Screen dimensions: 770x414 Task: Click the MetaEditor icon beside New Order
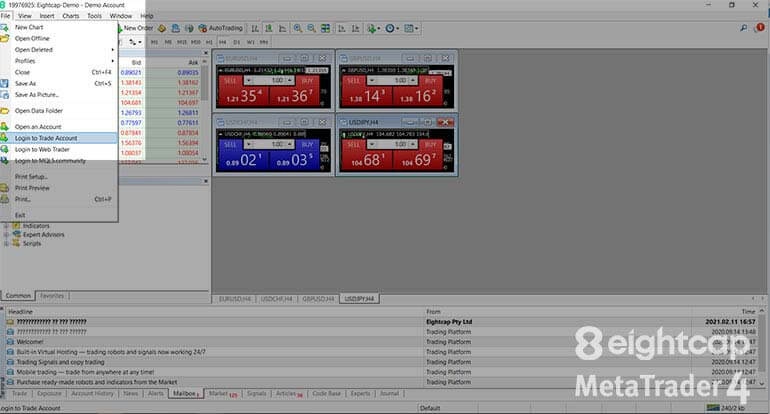[x=162, y=28]
